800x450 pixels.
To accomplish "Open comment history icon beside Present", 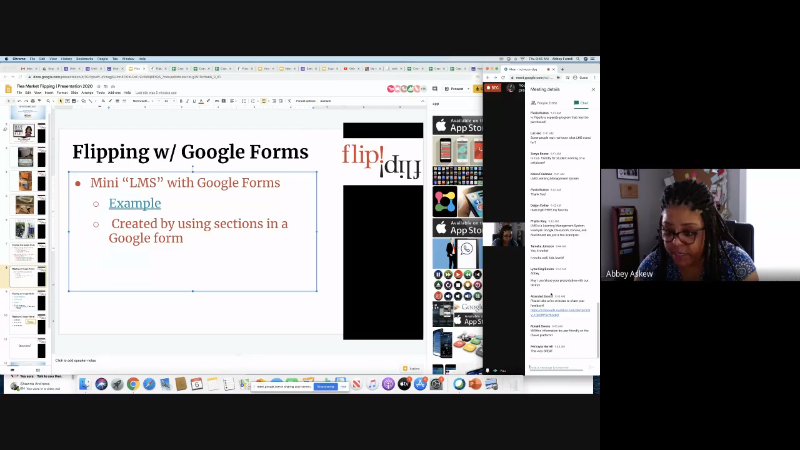I will click(435, 88).
